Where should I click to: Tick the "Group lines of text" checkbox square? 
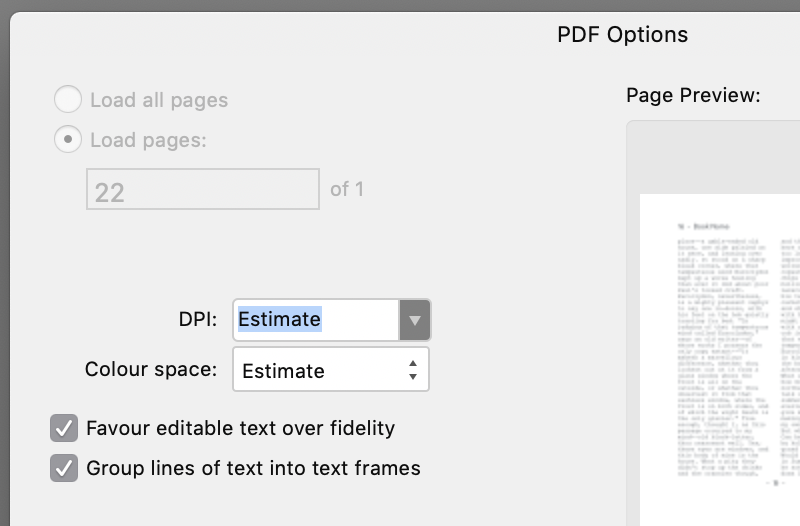tap(64, 468)
